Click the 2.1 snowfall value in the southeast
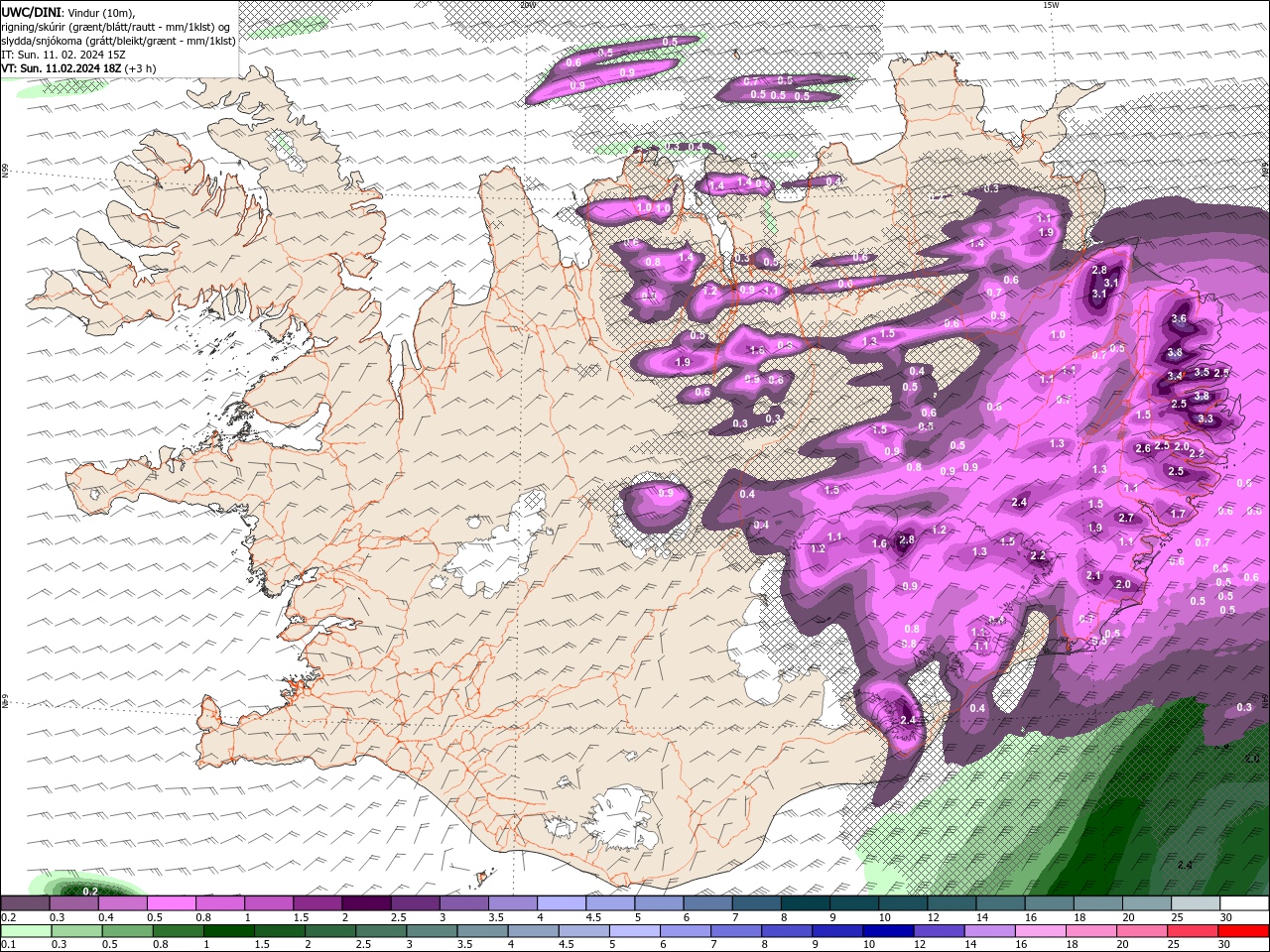This screenshot has height=952, width=1270. (1093, 576)
